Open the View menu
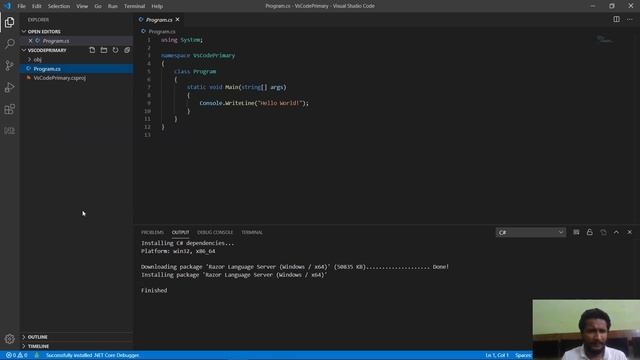This screenshot has height=360, width=640. coord(82,6)
